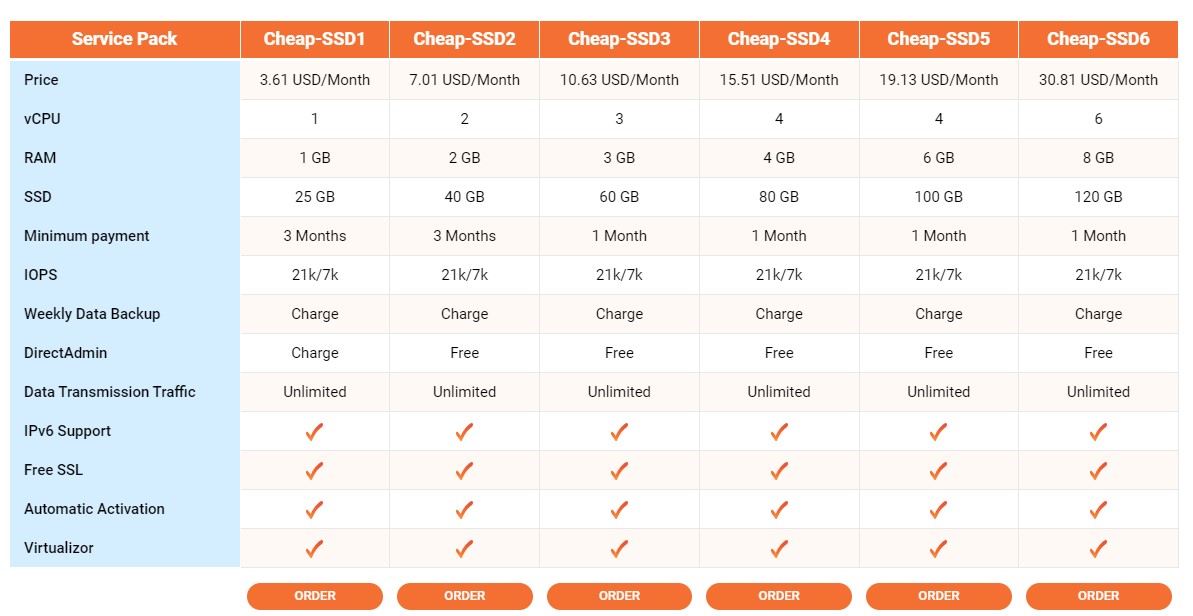Screen dimensions: 1193x616
Task: Click the Free SSL checkmark under Cheap-SSD2
Action: (464, 470)
